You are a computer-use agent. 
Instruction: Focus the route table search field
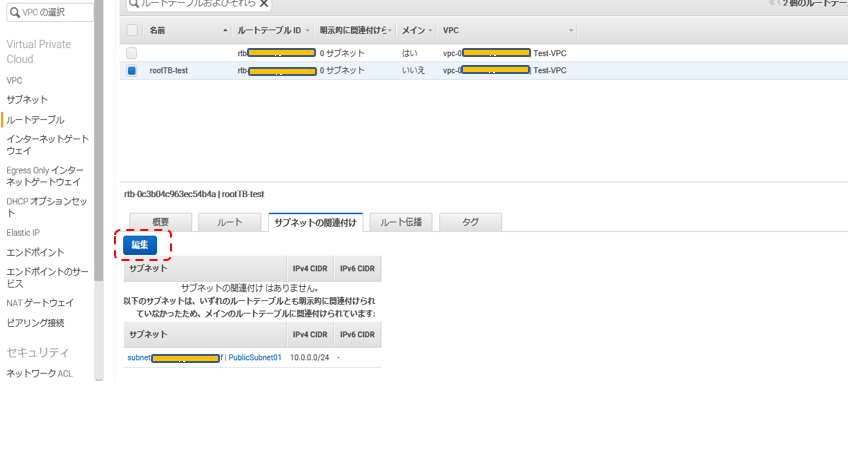point(199,4)
